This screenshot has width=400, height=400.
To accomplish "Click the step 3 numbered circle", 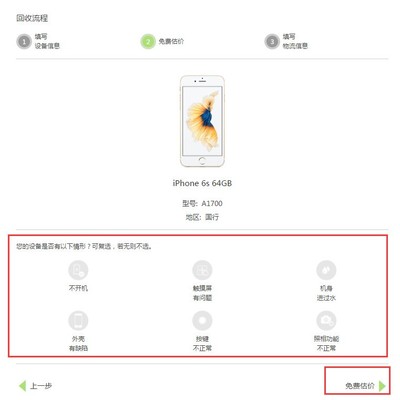I will click(272, 42).
